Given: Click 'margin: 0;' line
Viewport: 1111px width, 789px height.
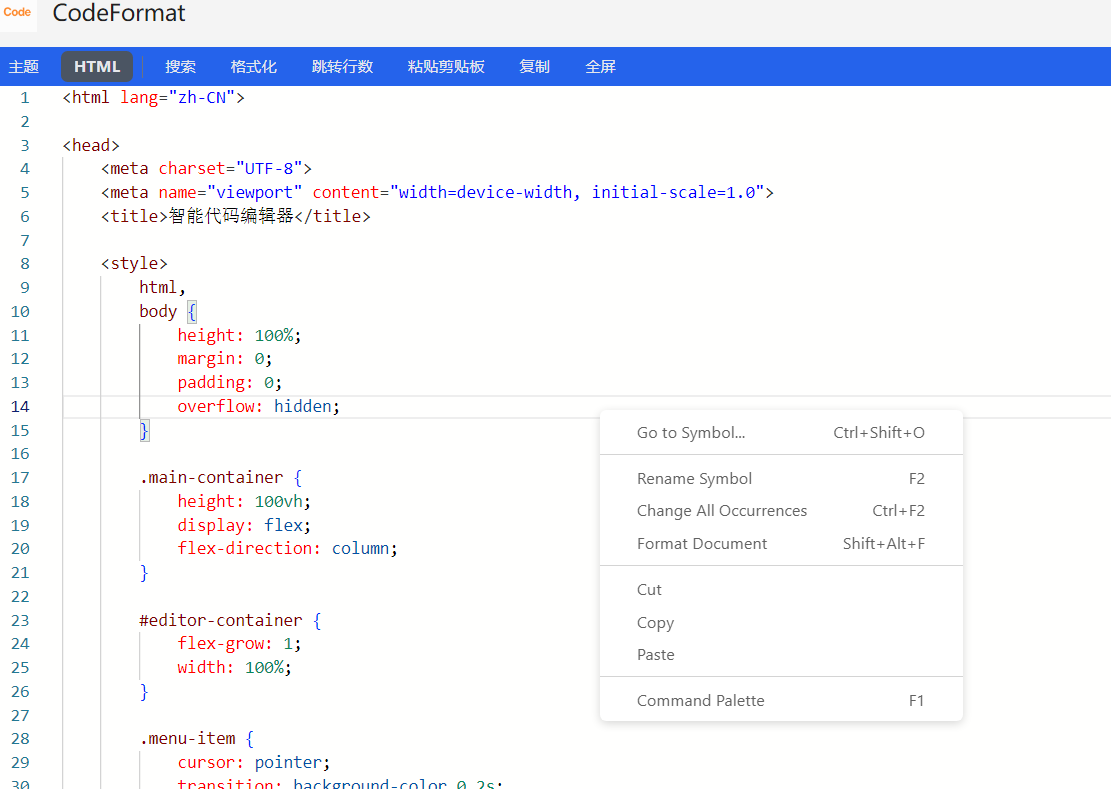Looking at the screenshot, I should [225, 359].
